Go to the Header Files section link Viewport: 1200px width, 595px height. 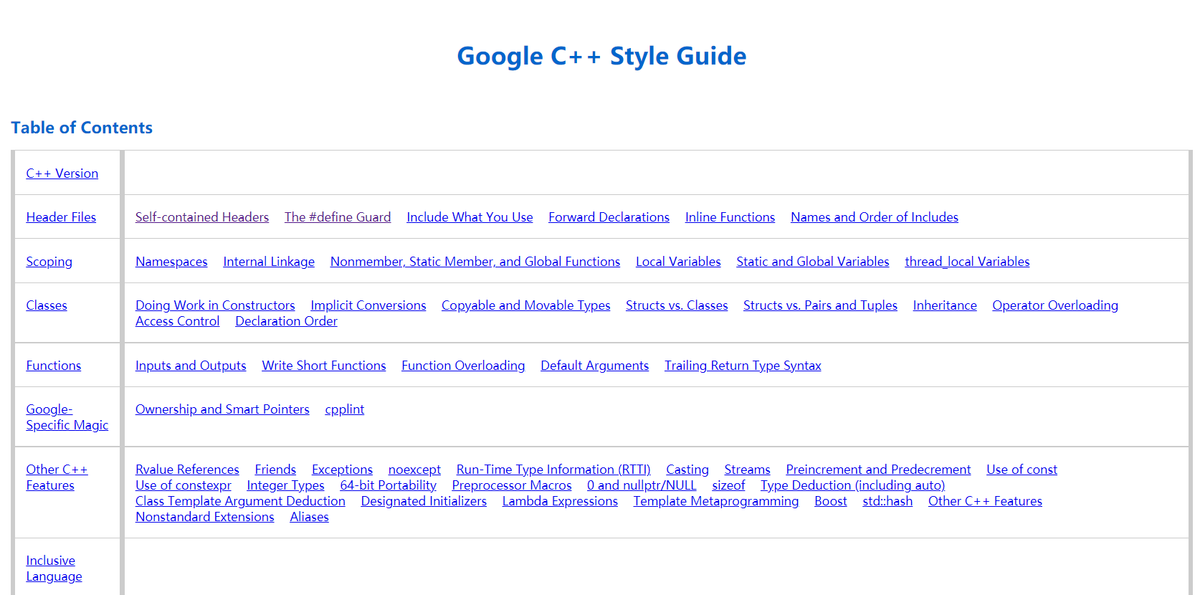[61, 217]
